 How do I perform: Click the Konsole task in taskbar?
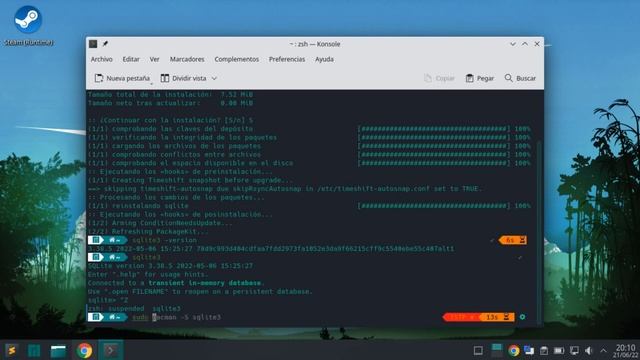(111, 350)
